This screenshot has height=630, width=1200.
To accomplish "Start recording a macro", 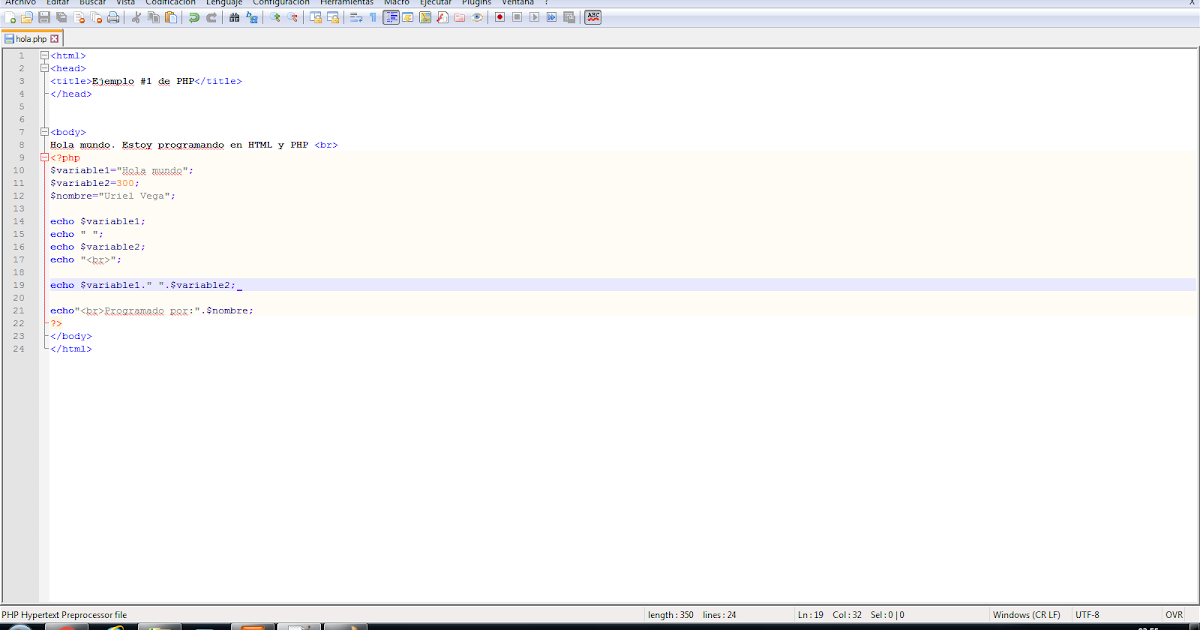I will (500, 17).
